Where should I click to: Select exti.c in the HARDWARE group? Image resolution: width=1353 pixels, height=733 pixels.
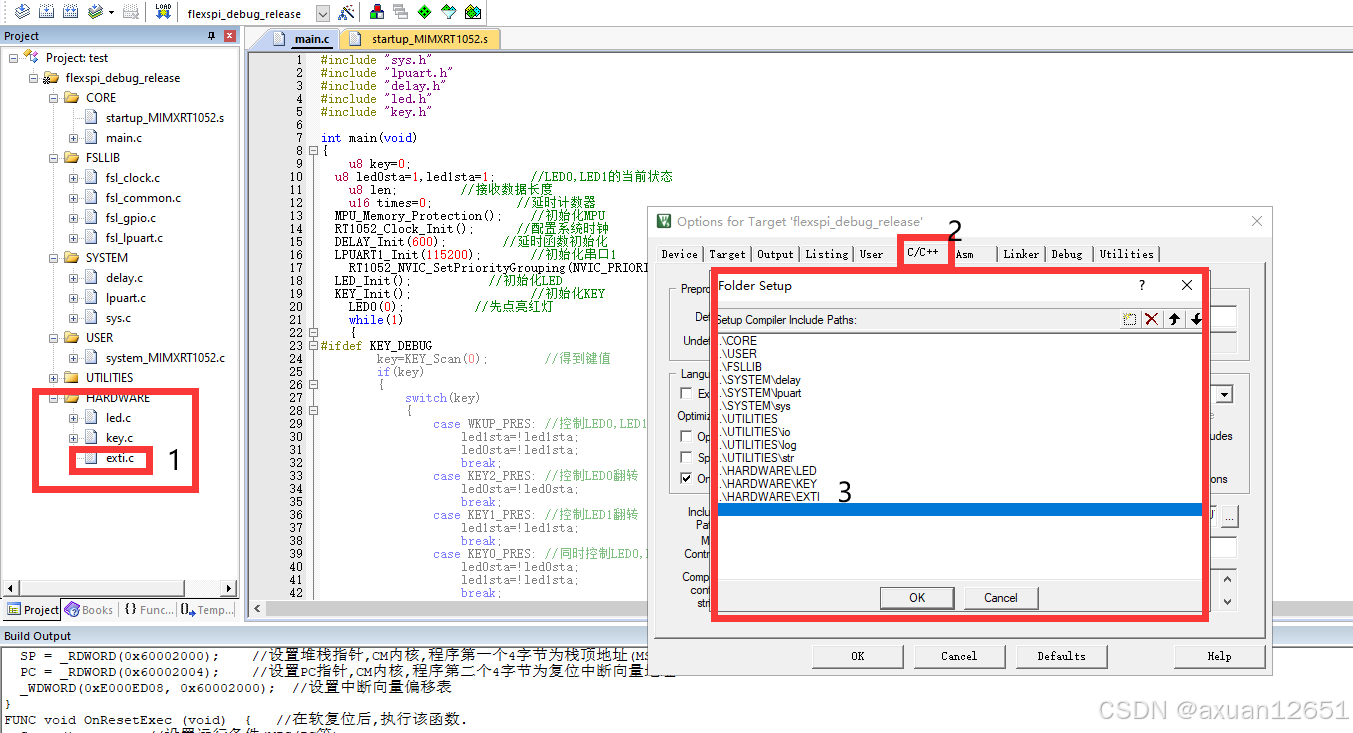pos(120,458)
